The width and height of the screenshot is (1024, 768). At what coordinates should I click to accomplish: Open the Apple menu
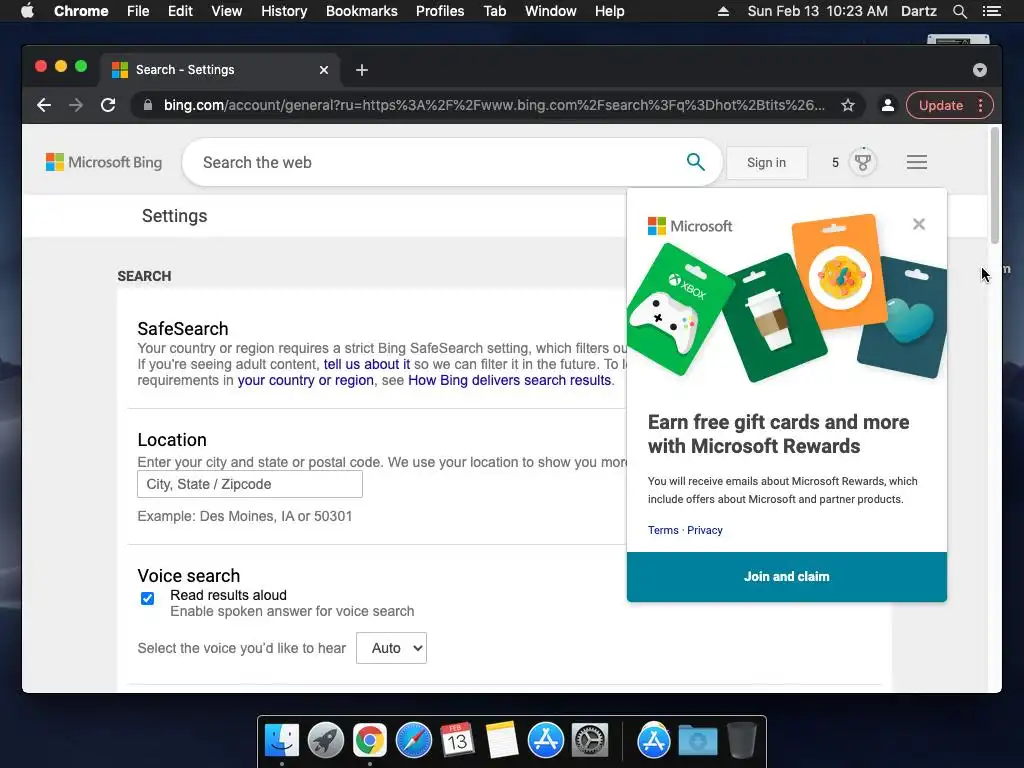pyautogui.click(x=27, y=11)
